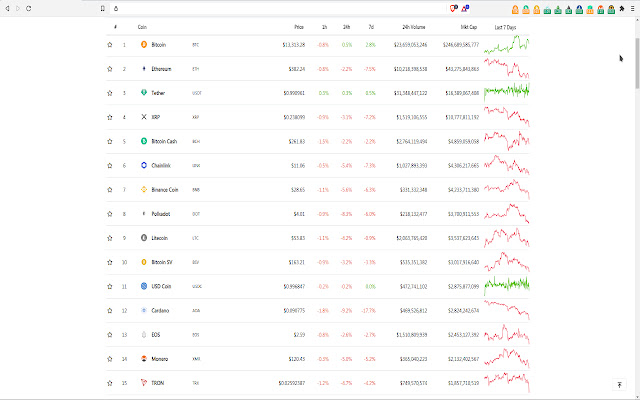Sort by the 7d change column header

[x=371, y=27]
